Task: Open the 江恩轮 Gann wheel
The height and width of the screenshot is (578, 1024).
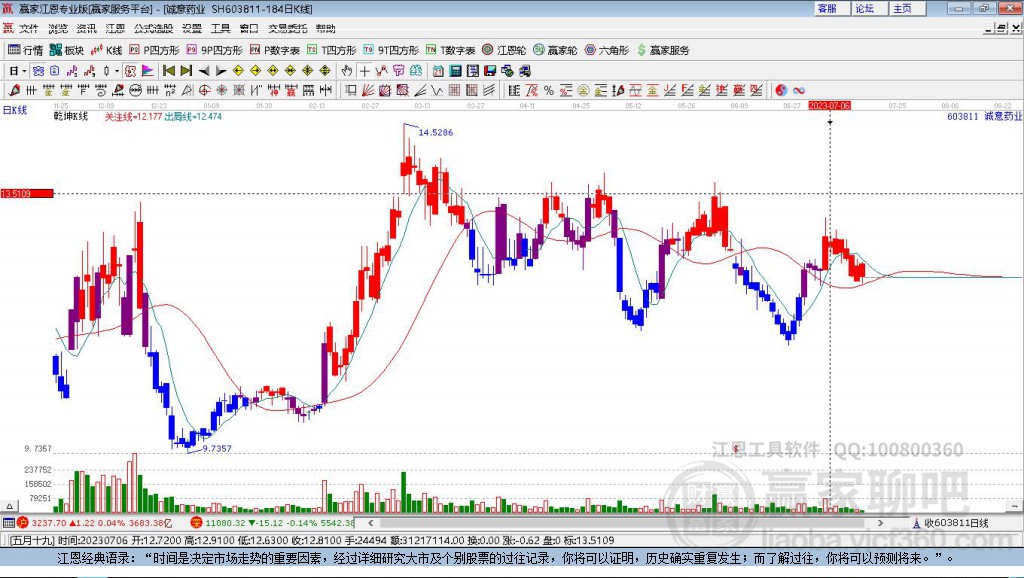Action: pyautogui.click(x=504, y=50)
